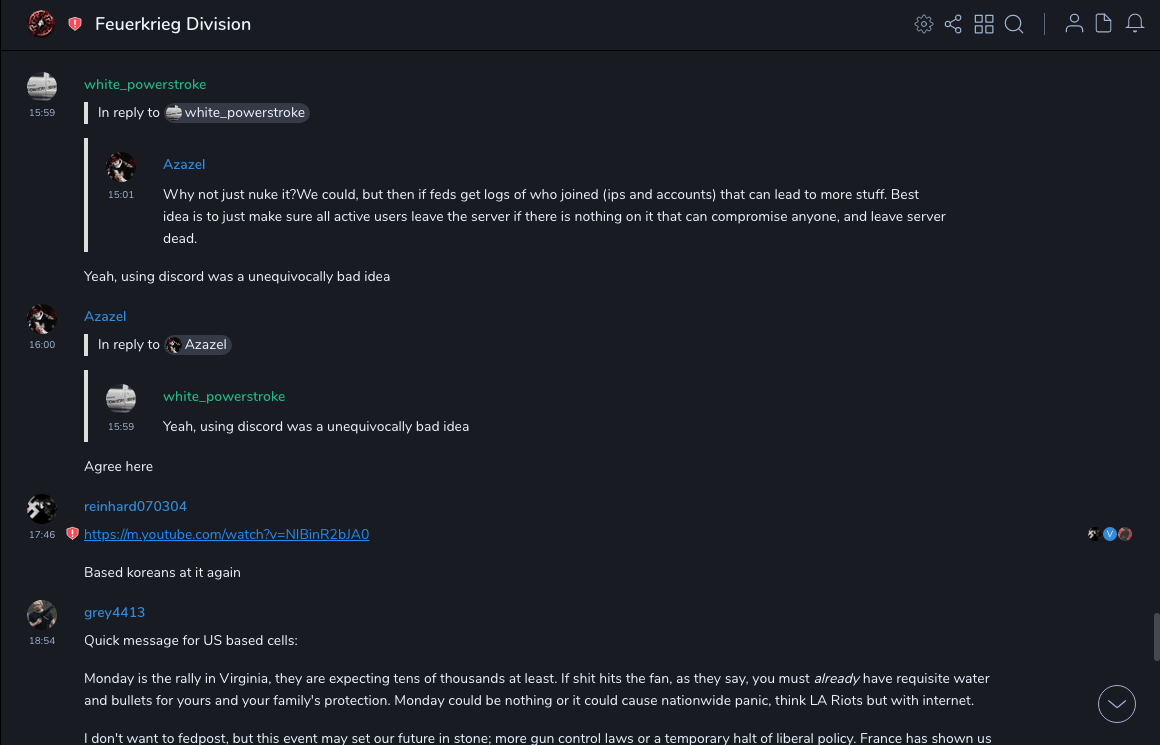Click username reinhard070304
The image size is (1160, 745).
coord(135,506)
